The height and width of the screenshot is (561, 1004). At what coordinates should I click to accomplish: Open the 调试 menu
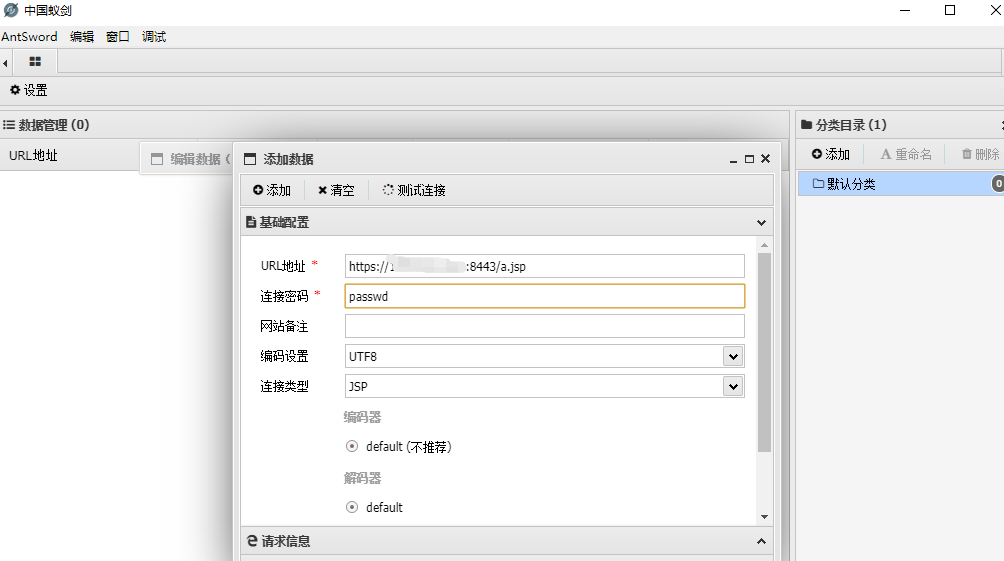(x=154, y=37)
